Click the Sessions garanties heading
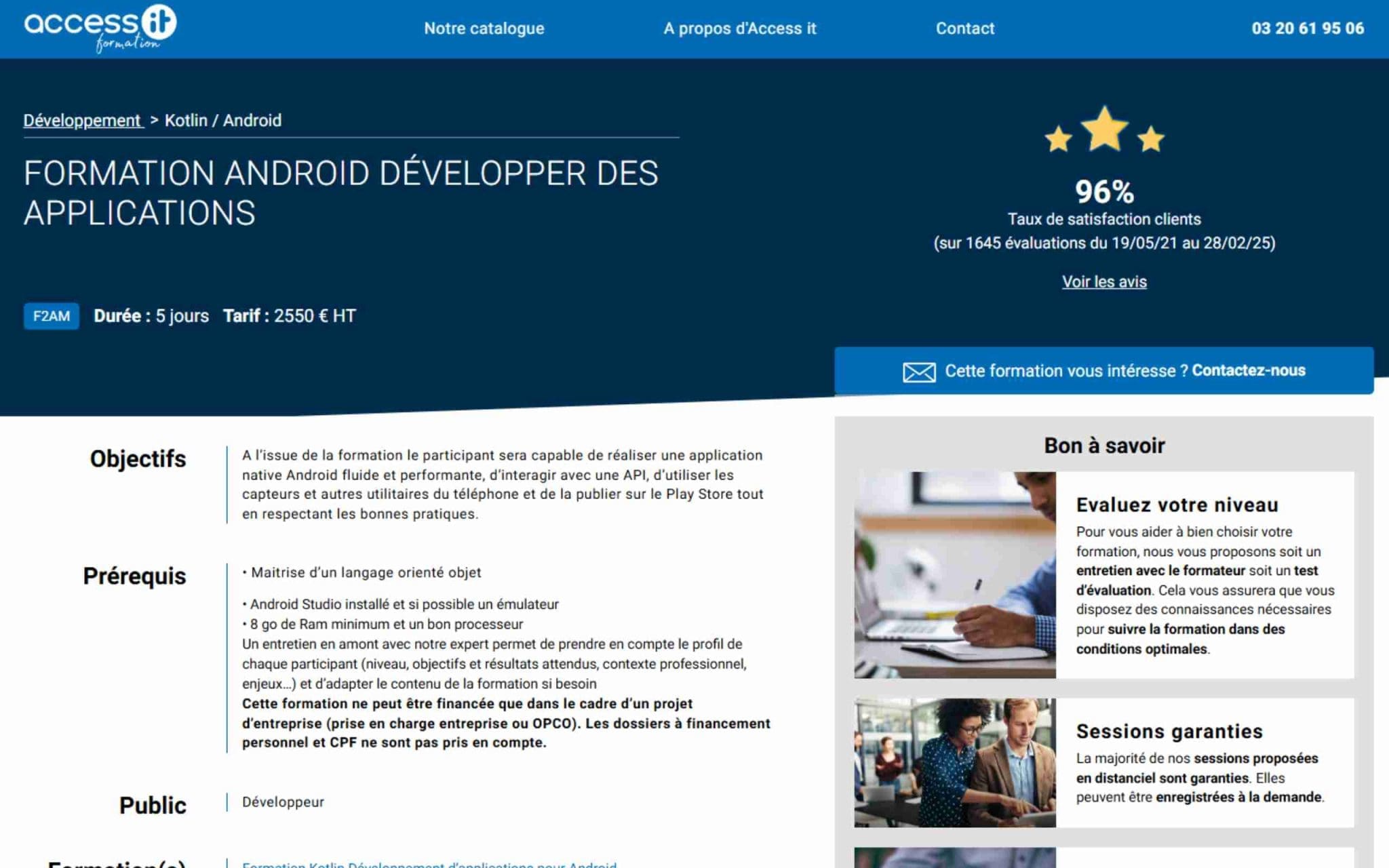1389x868 pixels. (1169, 732)
